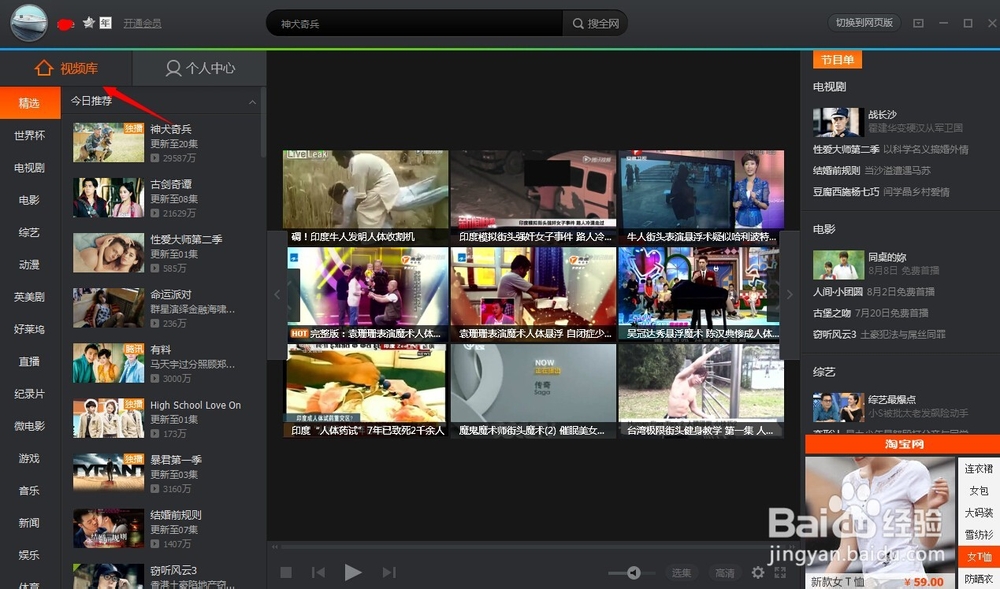Click the 结婚前规则 title in list
The width and height of the screenshot is (1000, 589).
pyautogui.click(x=176, y=515)
